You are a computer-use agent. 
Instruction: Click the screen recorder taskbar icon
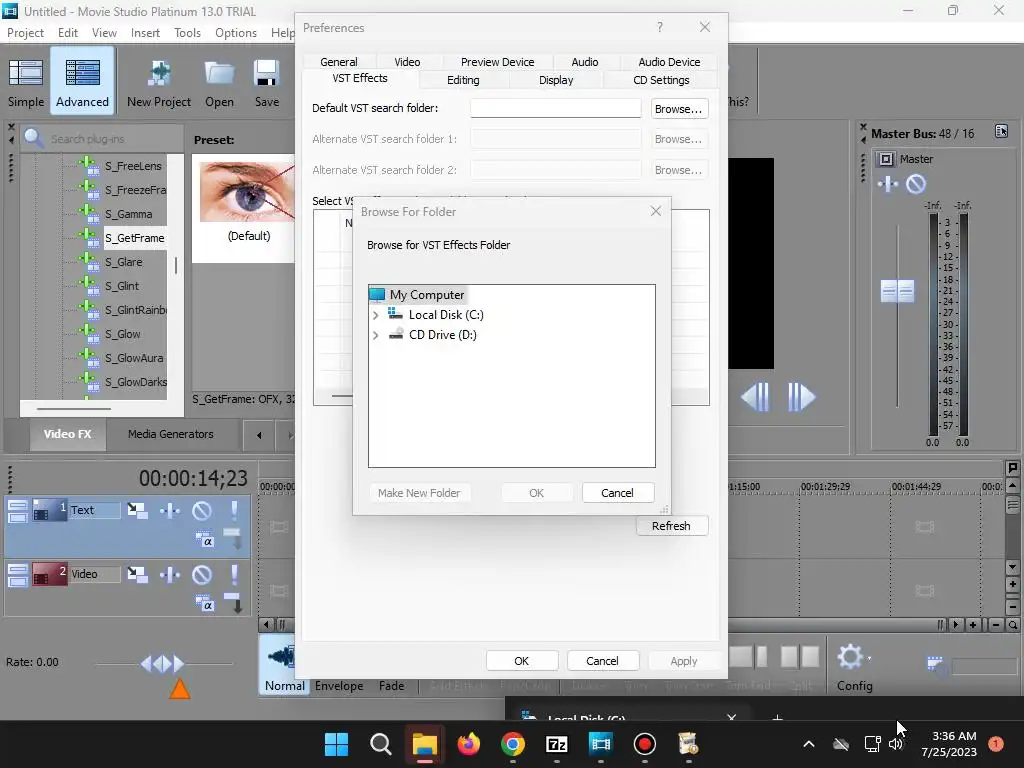pyautogui.click(x=645, y=744)
